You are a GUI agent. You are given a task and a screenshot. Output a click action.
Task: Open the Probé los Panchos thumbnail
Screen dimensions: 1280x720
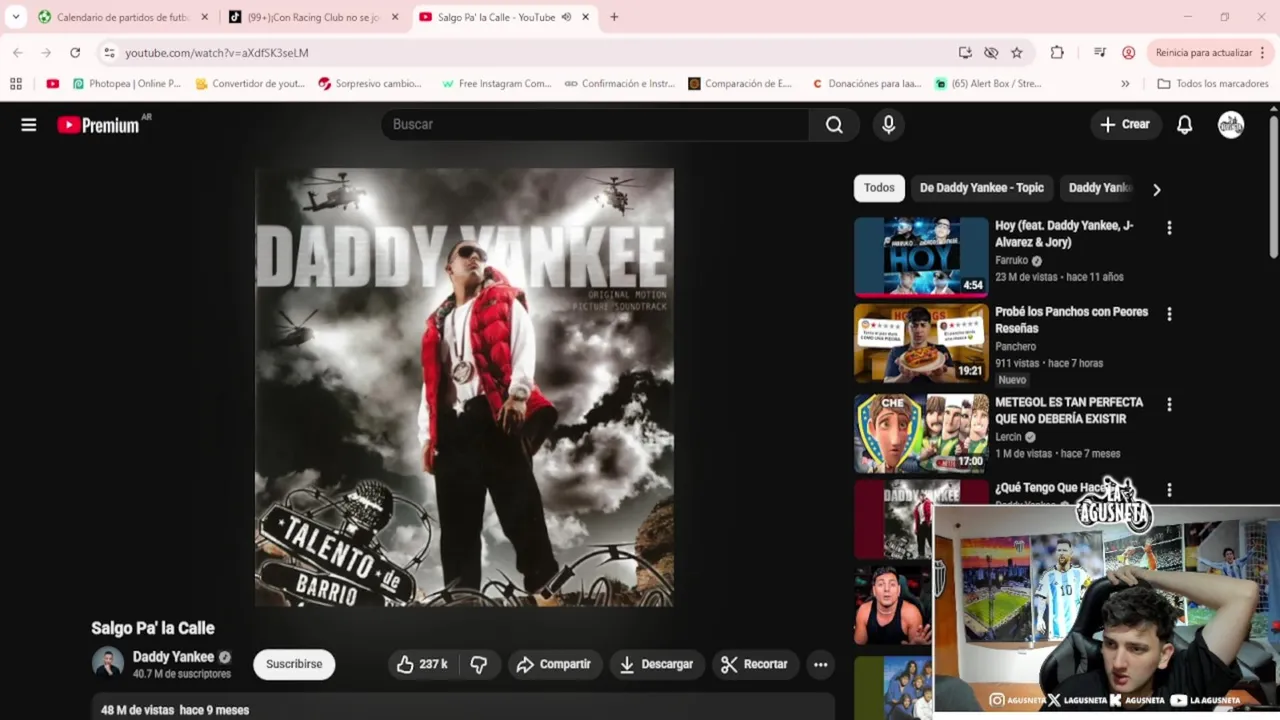(x=921, y=343)
